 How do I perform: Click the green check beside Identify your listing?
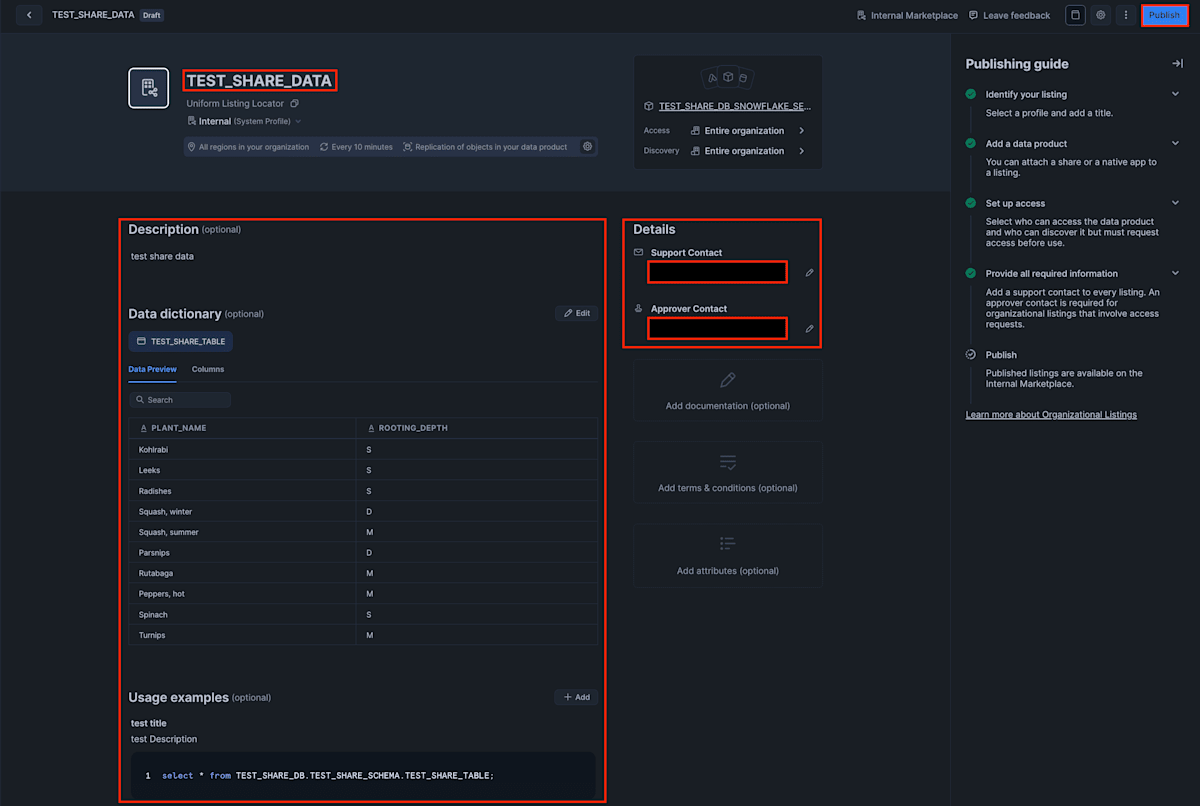coord(970,94)
